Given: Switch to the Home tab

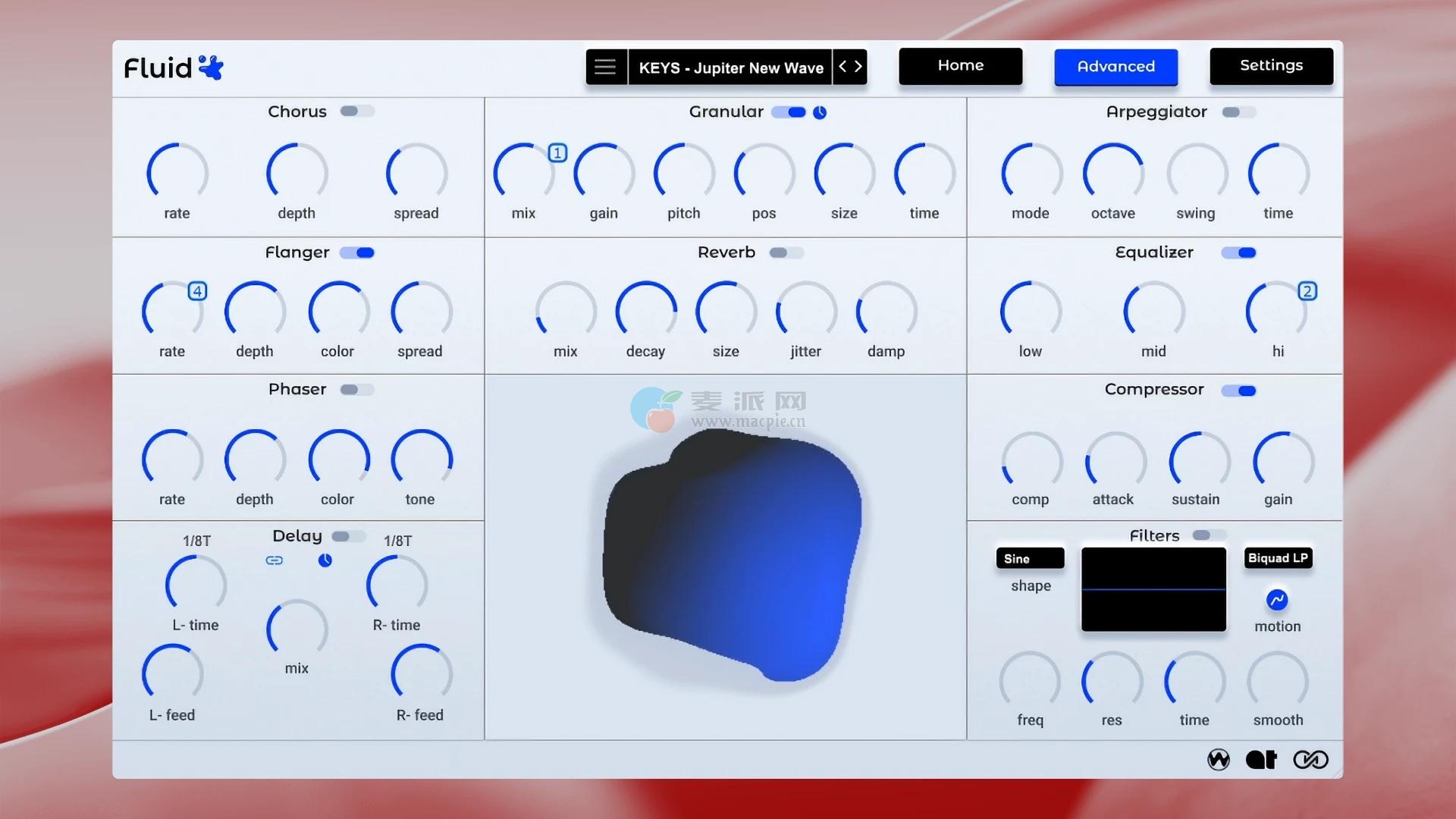Looking at the screenshot, I should click(x=960, y=66).
